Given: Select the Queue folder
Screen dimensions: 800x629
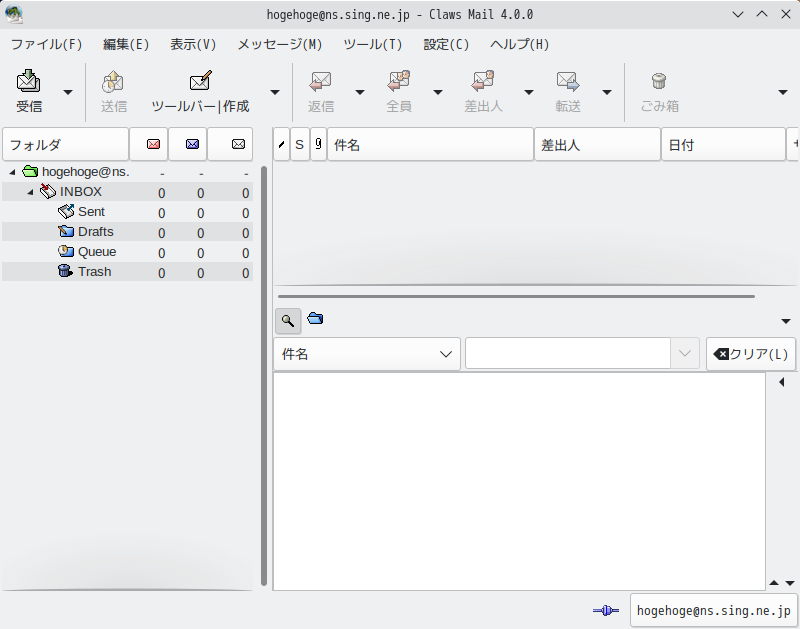Looking at the screenshot, I should [x=128, y=252].
